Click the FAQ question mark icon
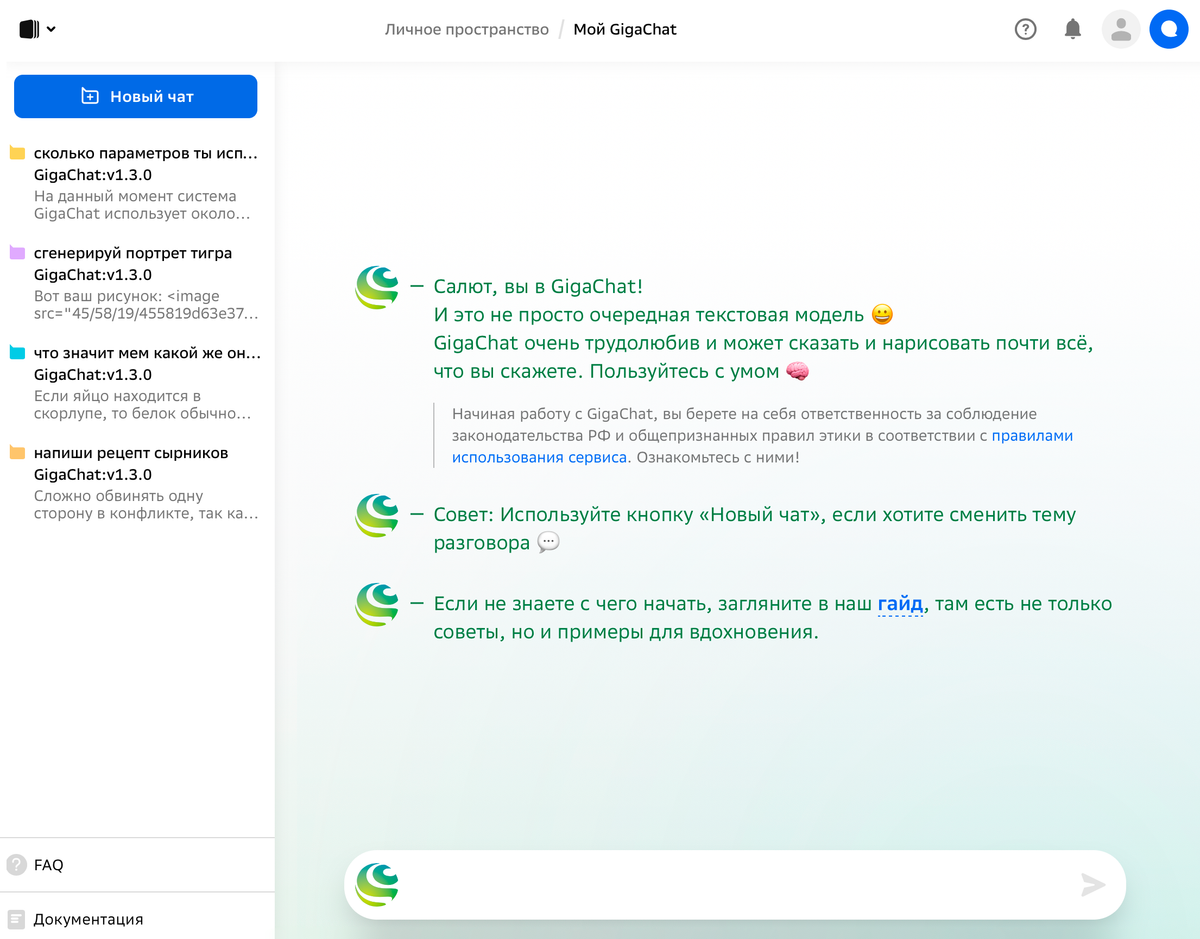This screenshot has width=1200, height=939. click(16, 865)
